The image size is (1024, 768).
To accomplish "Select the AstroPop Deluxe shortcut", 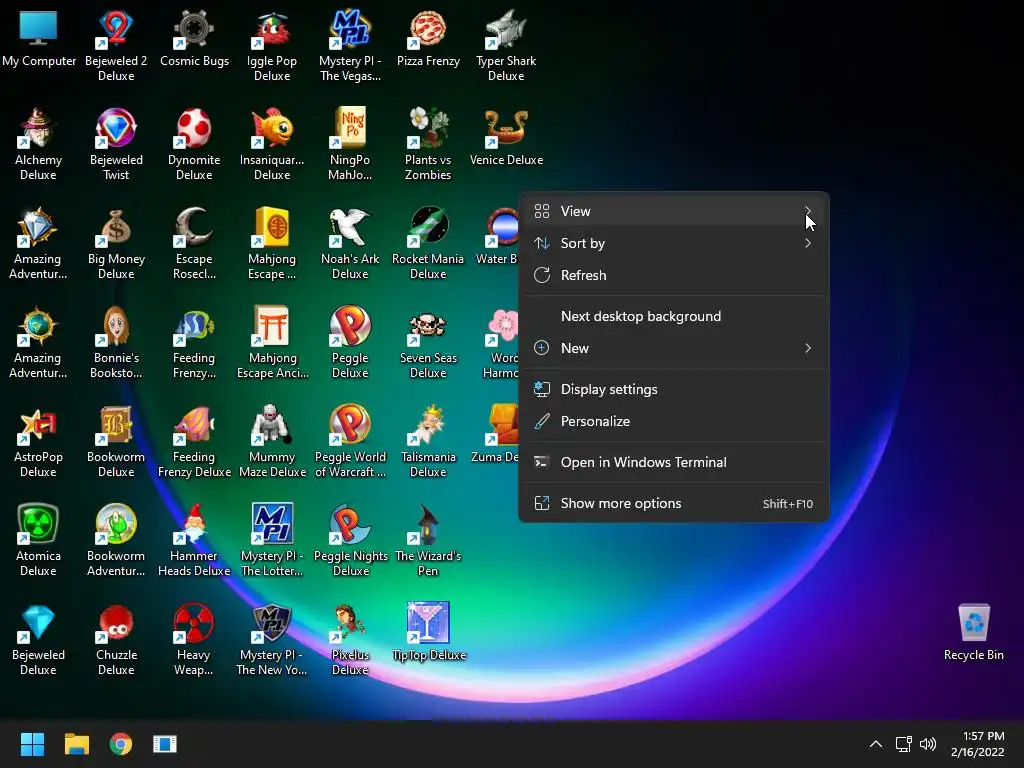I will click(39, 442).
